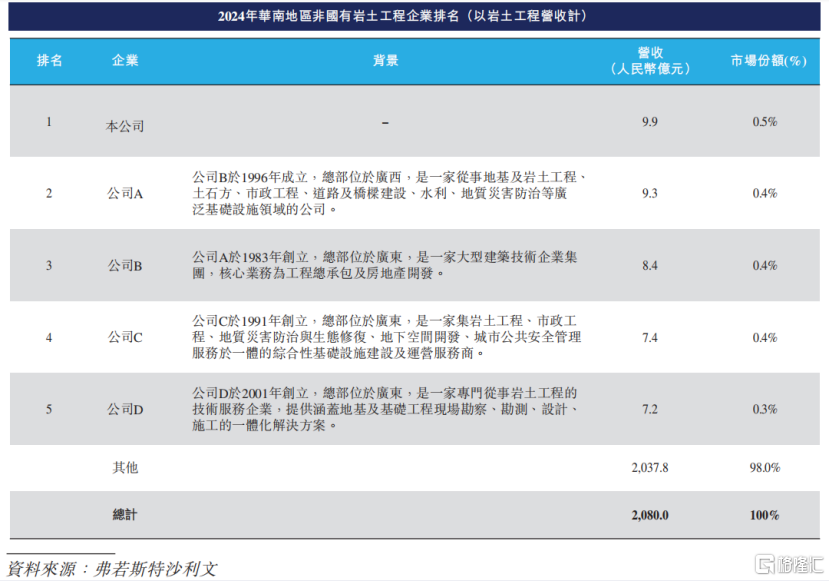The image size is (830, 581).
Task: Select the 公司C enterprise name cell
Action: (125, 338)
